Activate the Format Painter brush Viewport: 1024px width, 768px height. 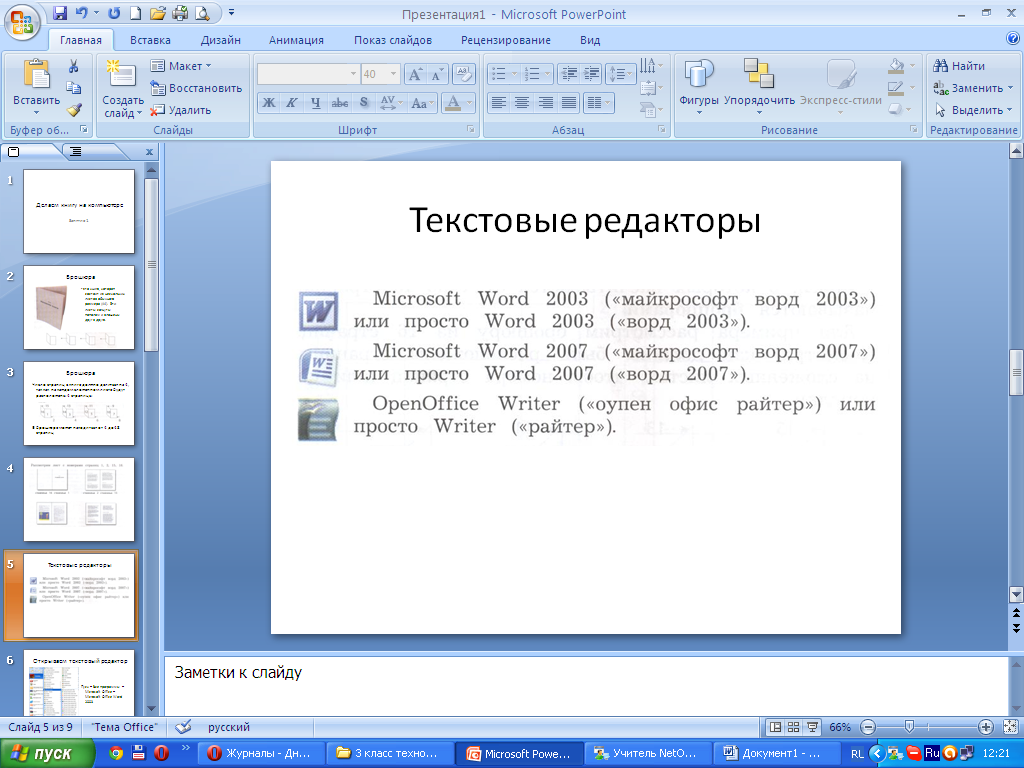(x=73, y=110)
